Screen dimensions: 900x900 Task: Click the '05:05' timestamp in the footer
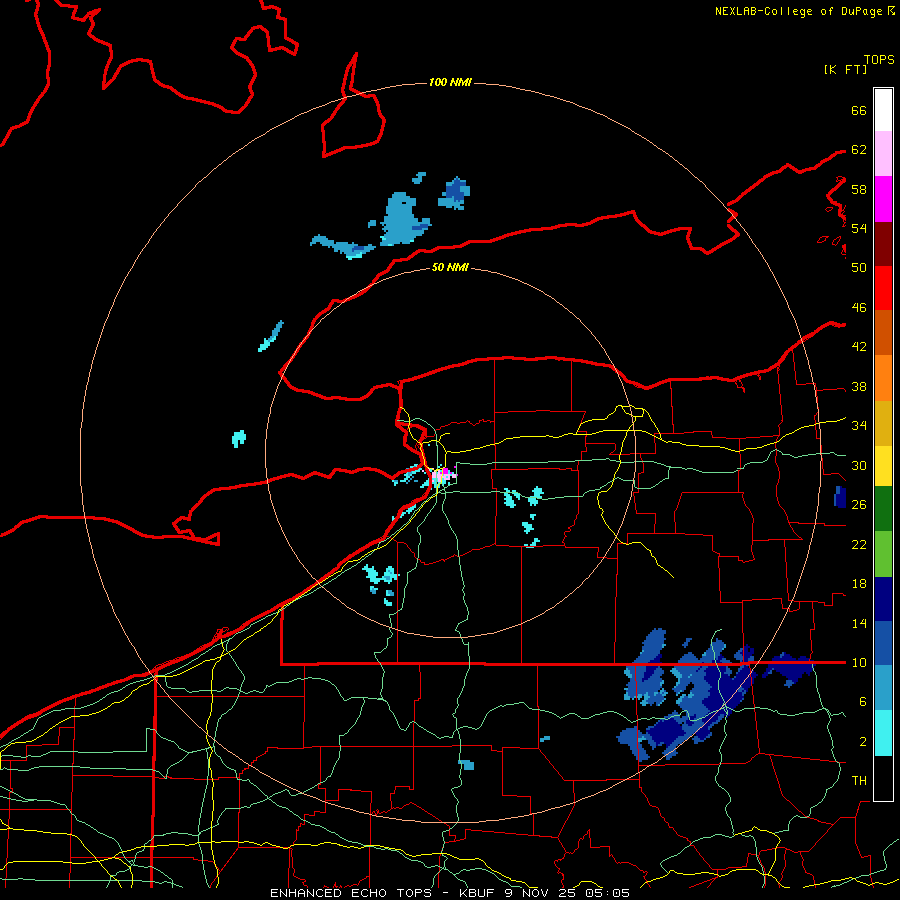(x=608, y=893)
